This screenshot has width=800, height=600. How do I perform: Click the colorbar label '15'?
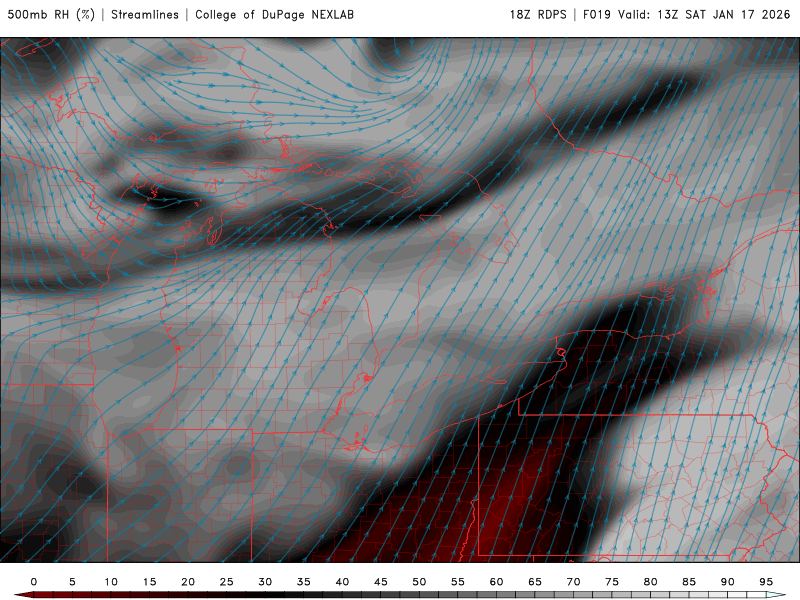149,582
